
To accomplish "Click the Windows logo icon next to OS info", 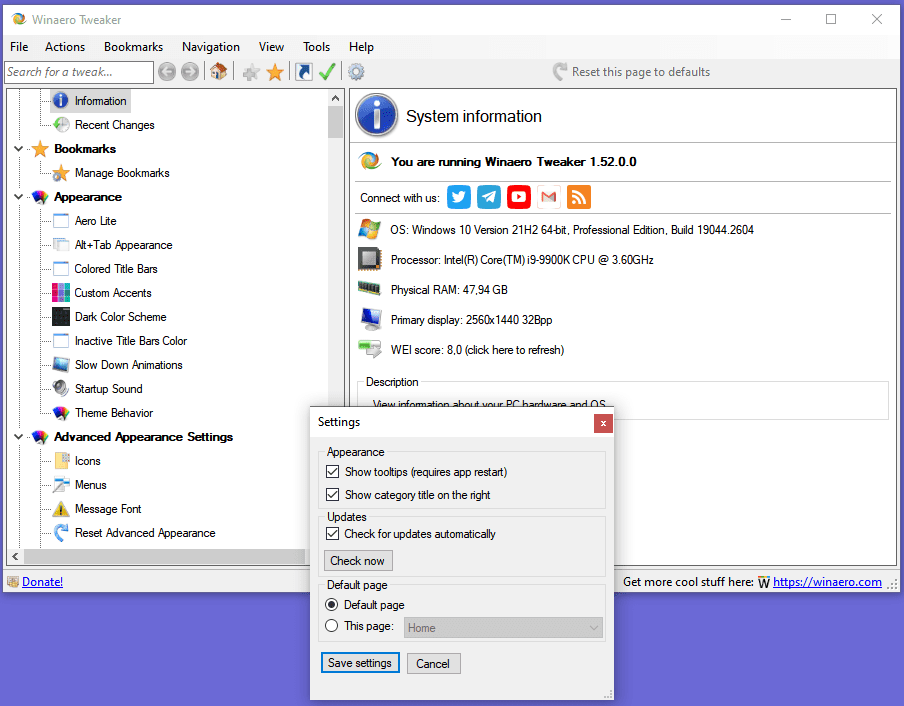I will click(369, 229).
